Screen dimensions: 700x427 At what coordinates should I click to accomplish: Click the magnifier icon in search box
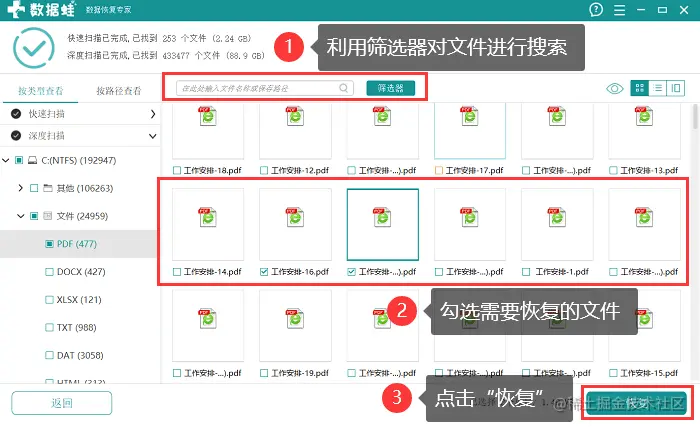343,88
